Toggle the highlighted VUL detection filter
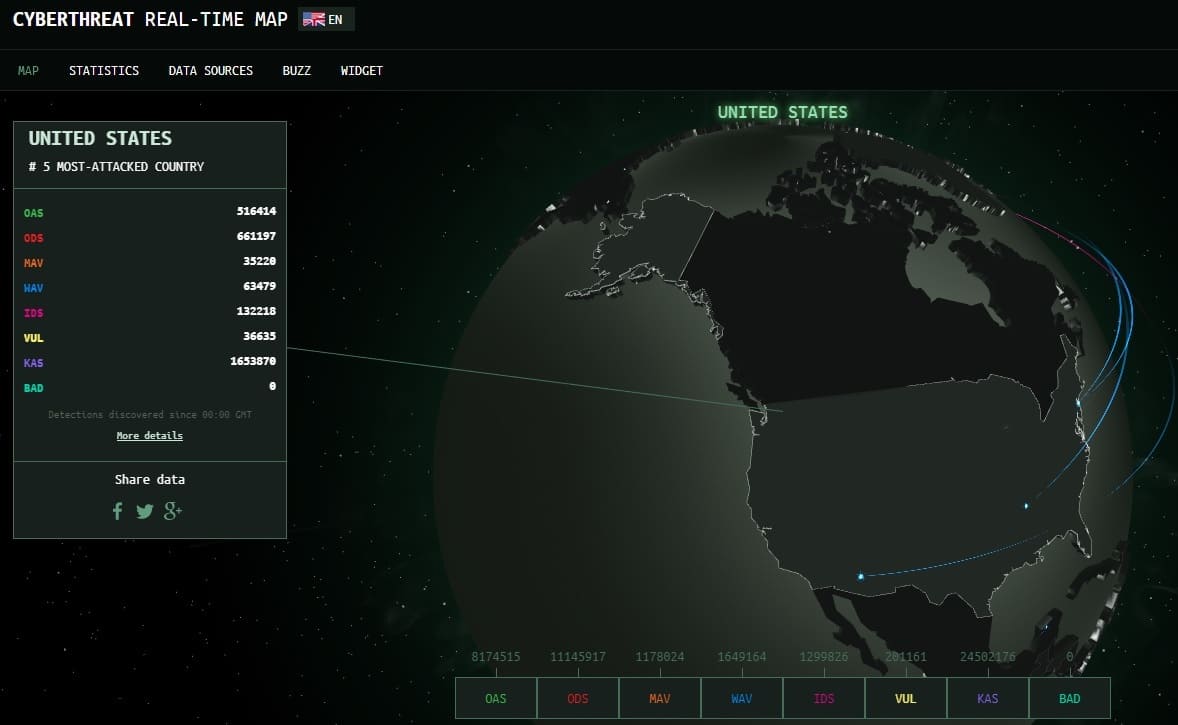The width and height of the screenshot is (1178, 725). click(x=905, y=698)
